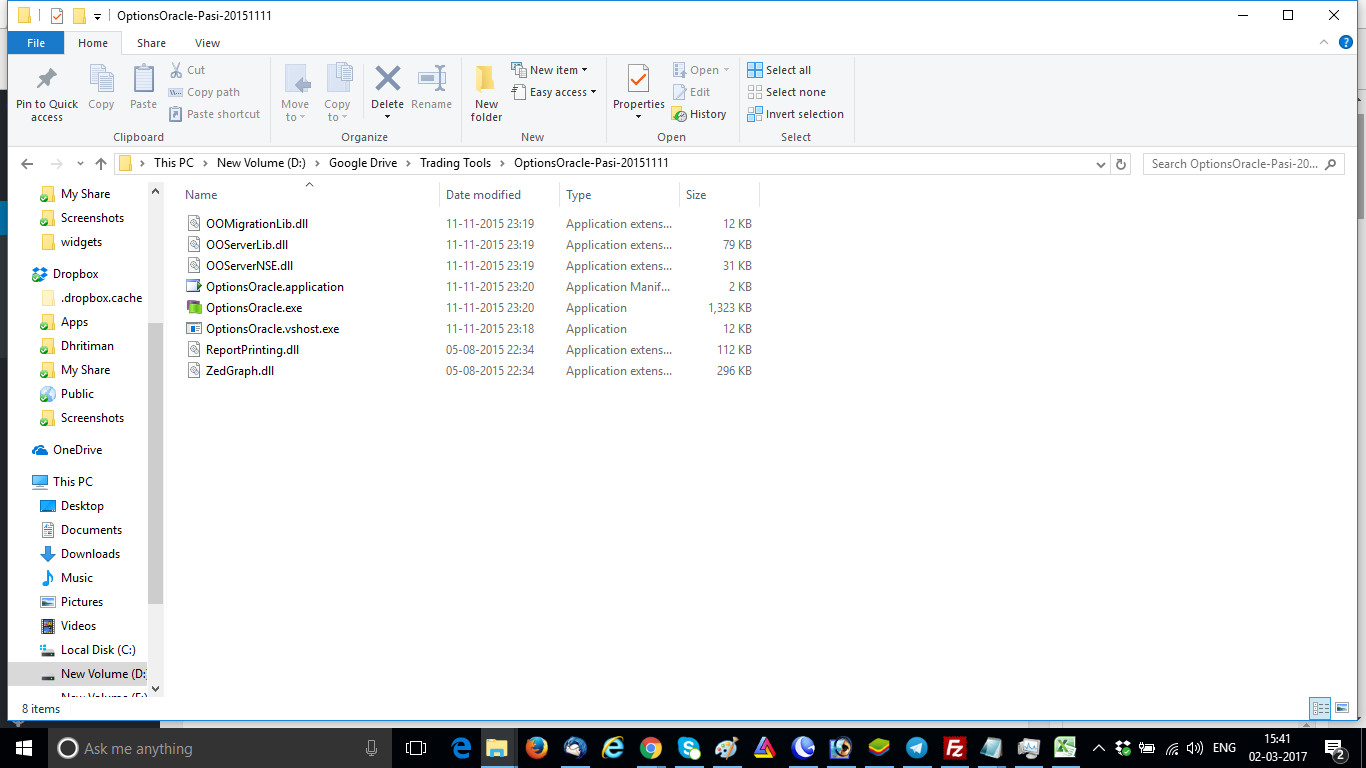Screen dimensions: 1366x768
Task: Create a New folder
Action: click(x=486, y=93)
